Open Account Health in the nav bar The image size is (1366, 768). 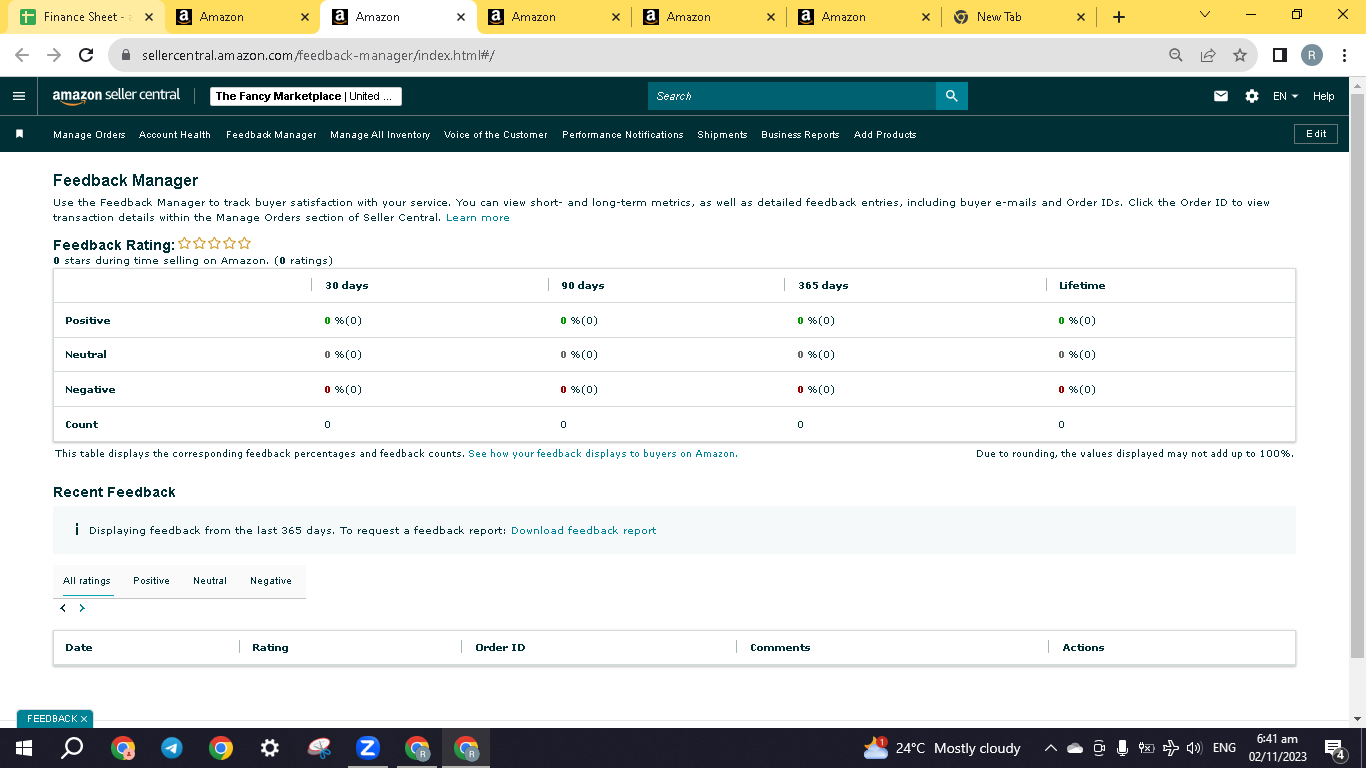(x=175, y=135)
